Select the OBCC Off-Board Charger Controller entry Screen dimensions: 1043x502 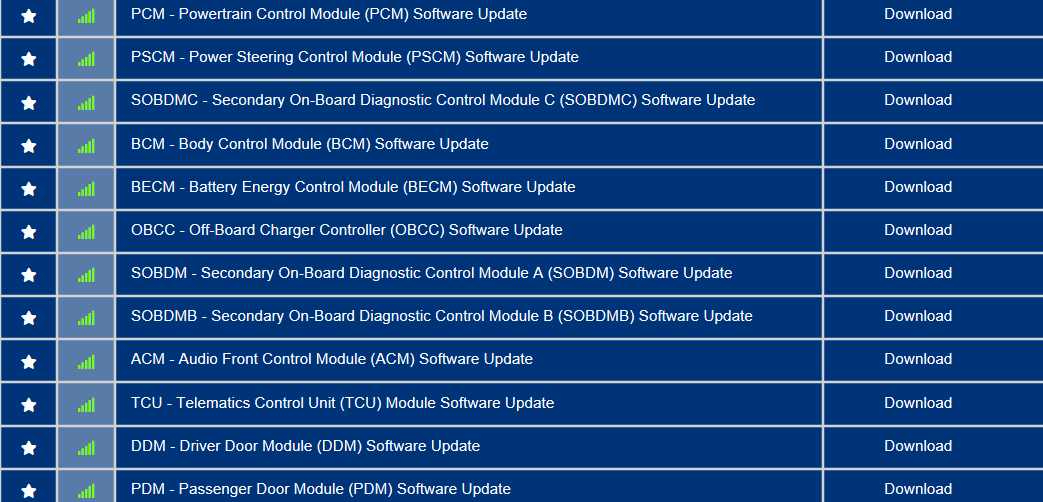[x=346, y=230]
